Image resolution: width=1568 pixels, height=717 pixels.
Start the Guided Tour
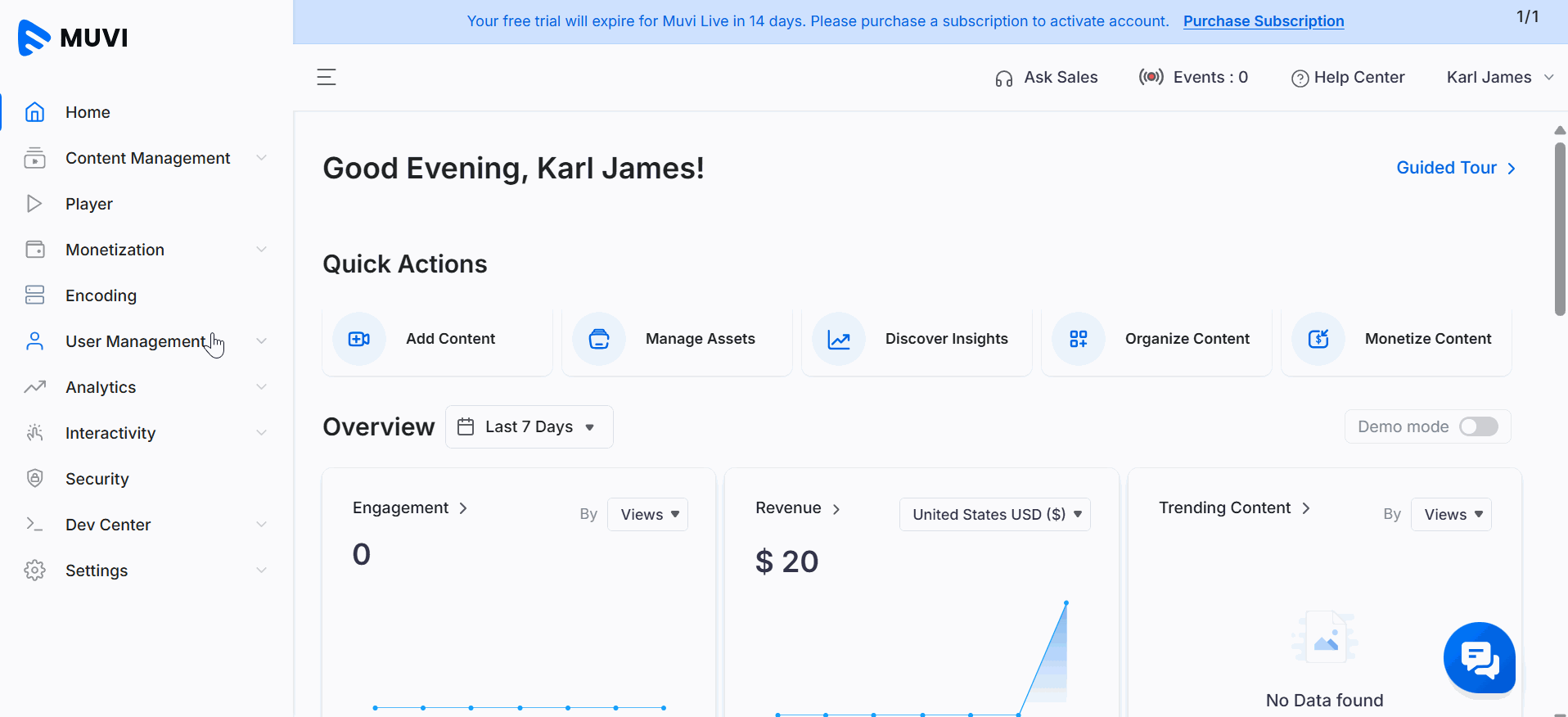(1456, 168)
